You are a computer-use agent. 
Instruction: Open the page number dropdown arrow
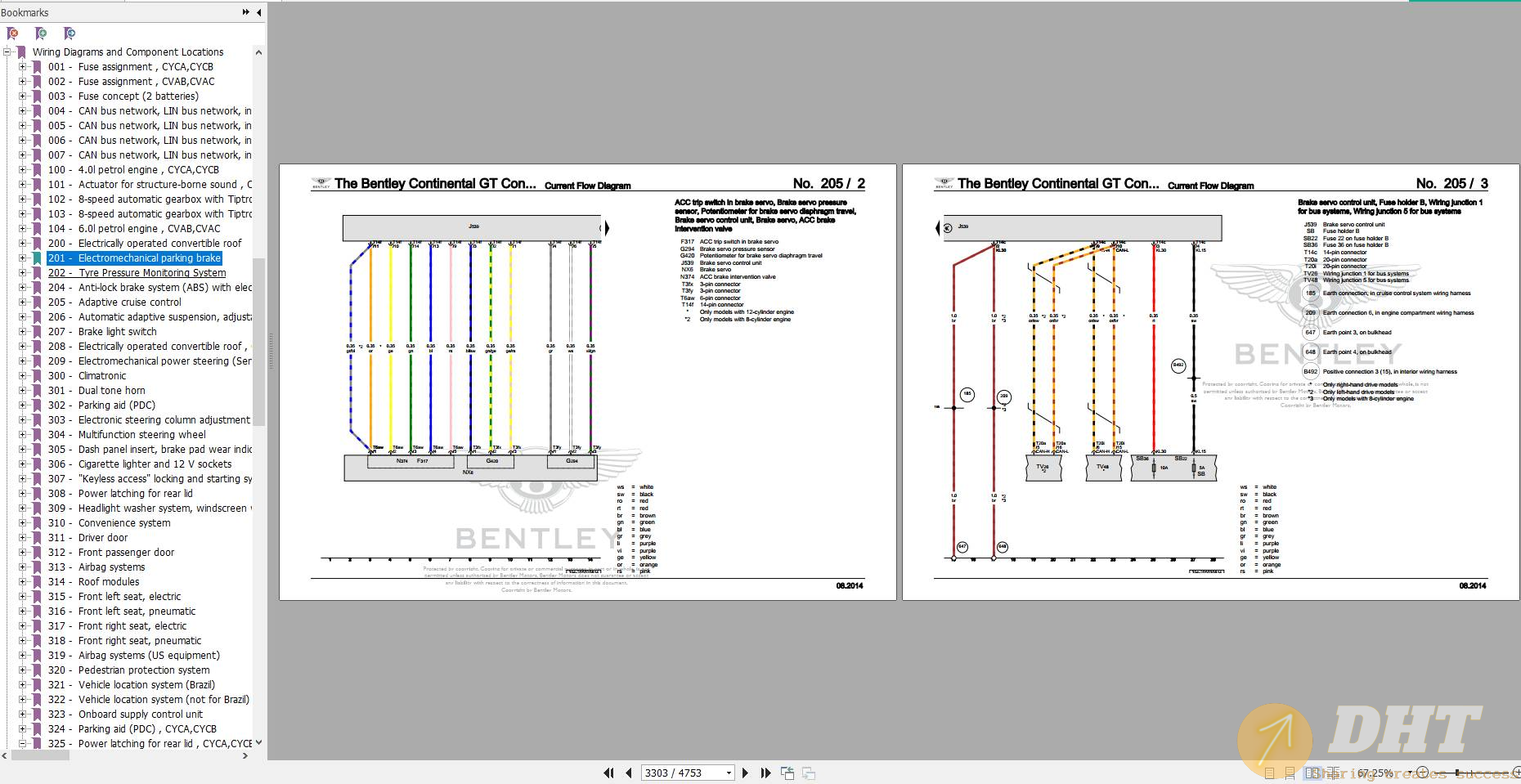(728, 773)
